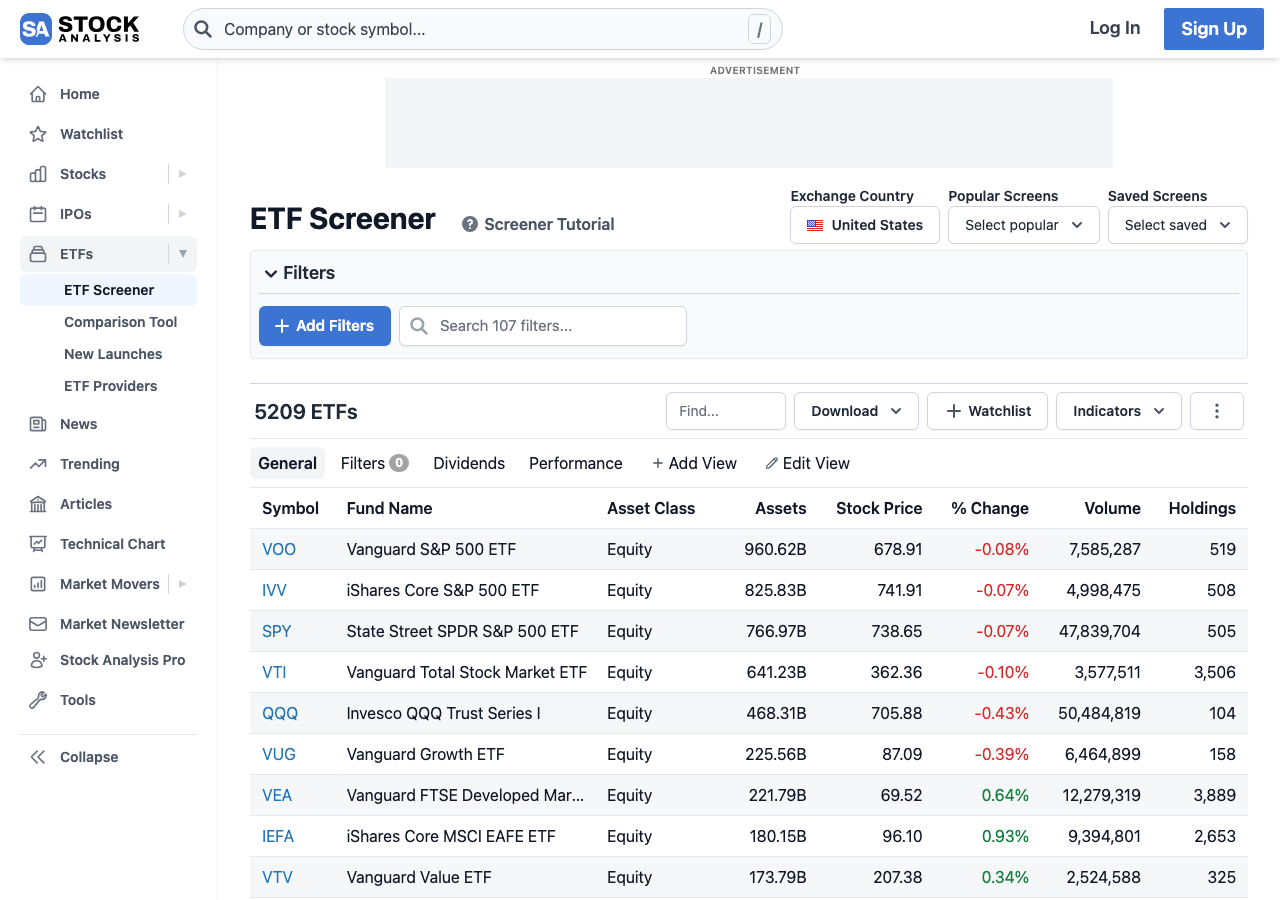The width and height of the screenshot is (1280, 900).
Task: Click + Add View
Action: point(694,463)
